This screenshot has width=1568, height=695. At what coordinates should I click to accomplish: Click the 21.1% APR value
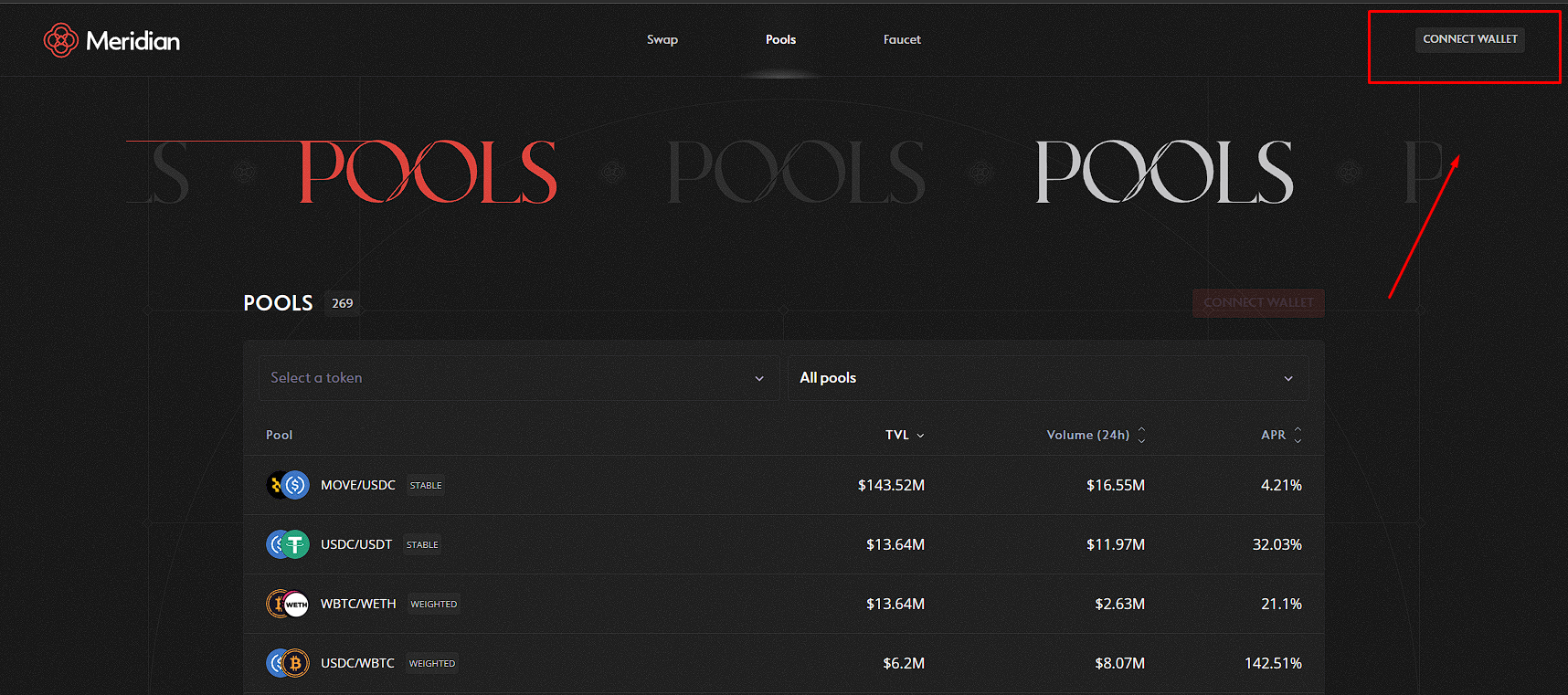click(x=1281, y=604)
